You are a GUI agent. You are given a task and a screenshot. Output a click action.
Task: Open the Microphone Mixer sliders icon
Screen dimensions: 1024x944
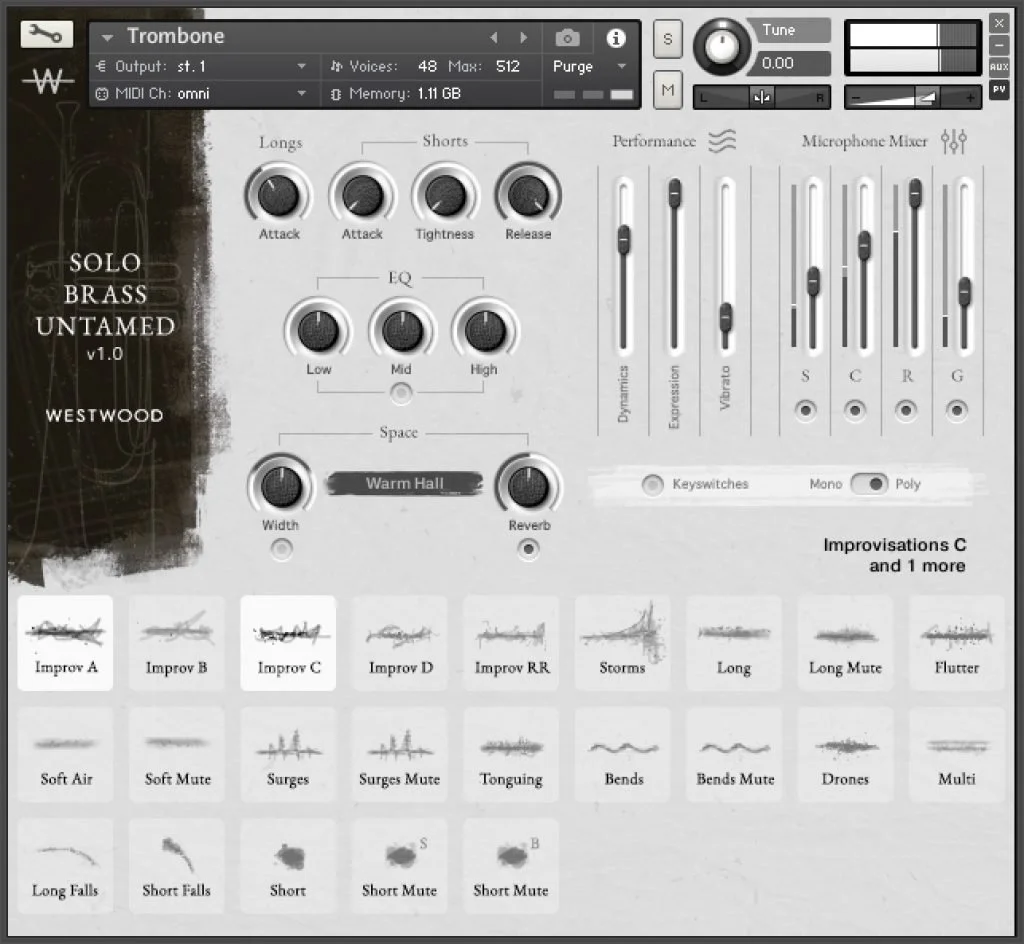953,141
